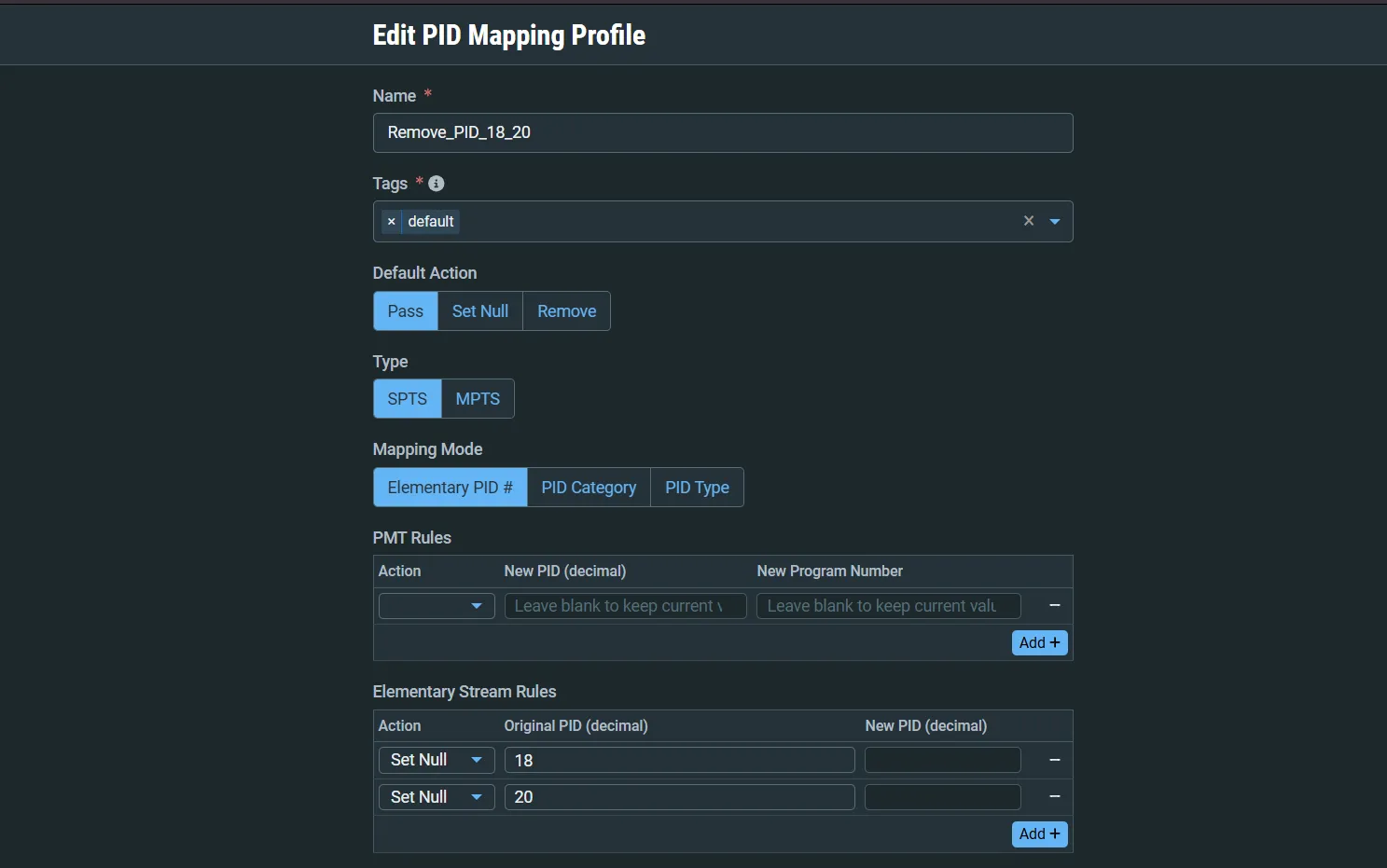Image resolution: width=1387 pixels, height=868 pixels.
Task: Click the New Program Number column header
Action: click(830, 571)
